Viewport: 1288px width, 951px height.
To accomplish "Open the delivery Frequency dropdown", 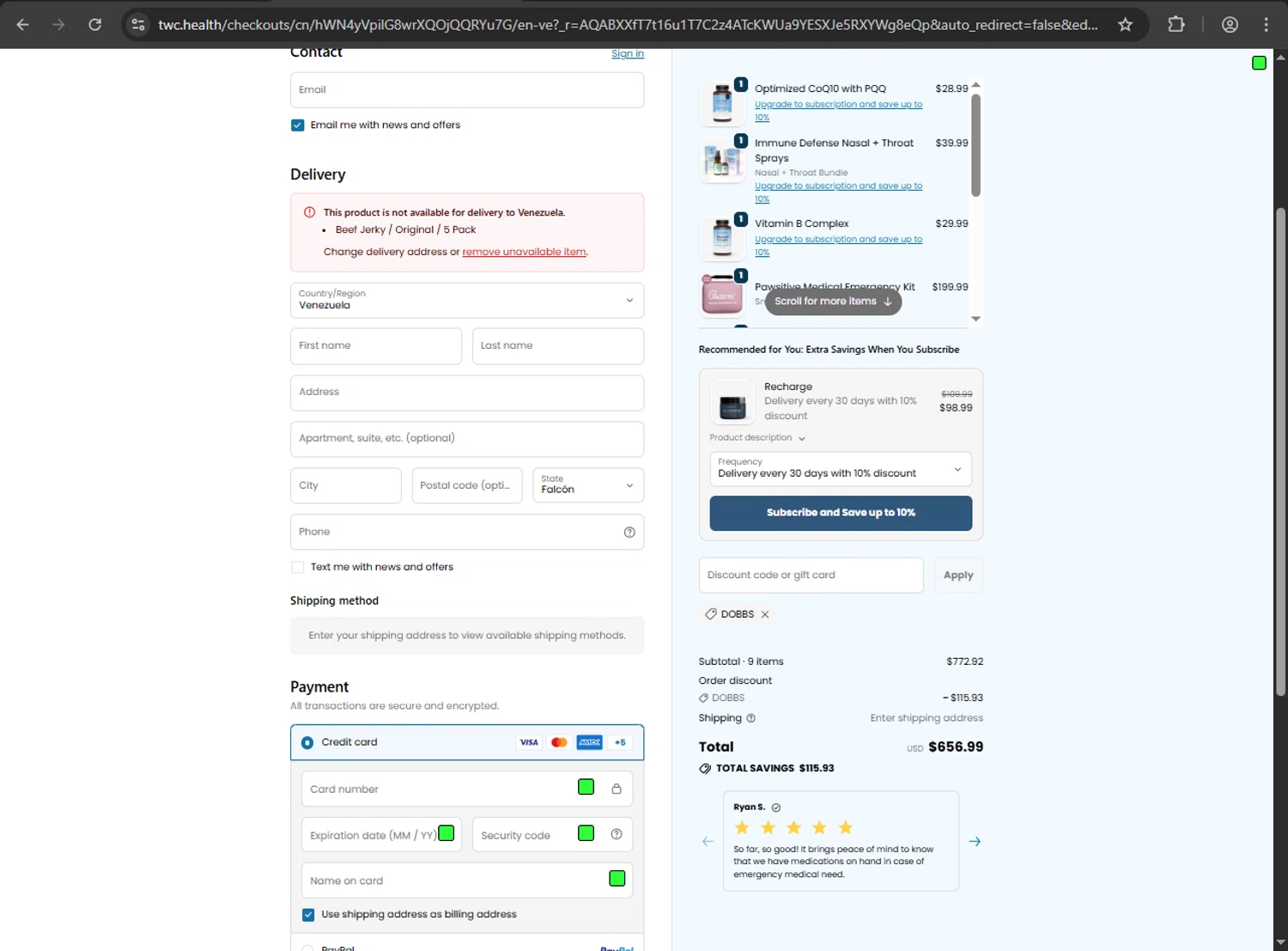I will [x=841, y=468].
